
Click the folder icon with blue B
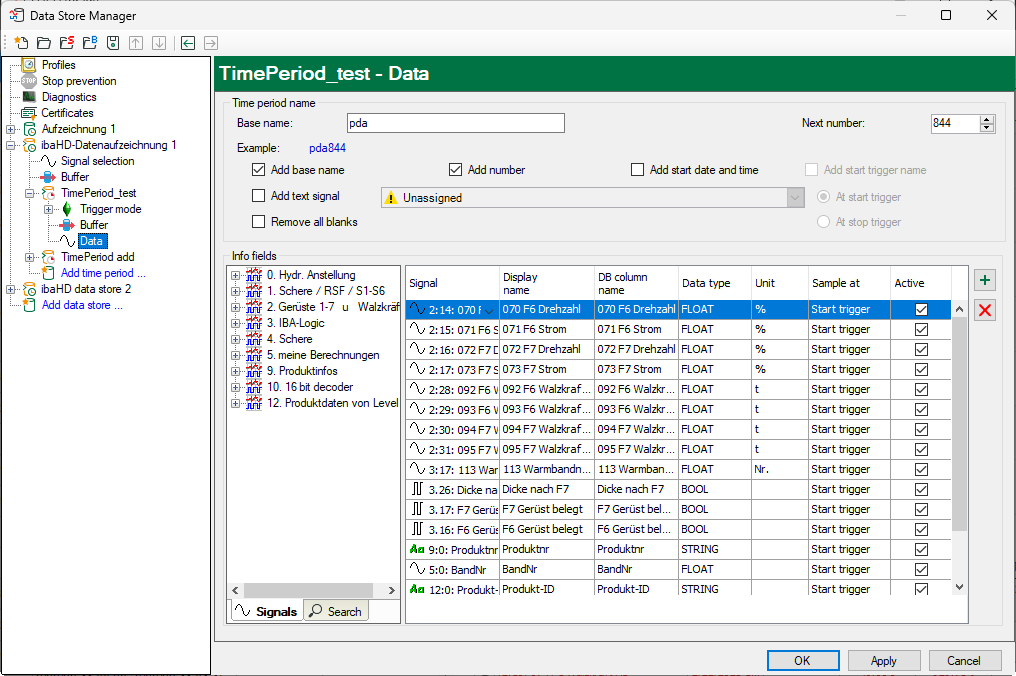90,43
